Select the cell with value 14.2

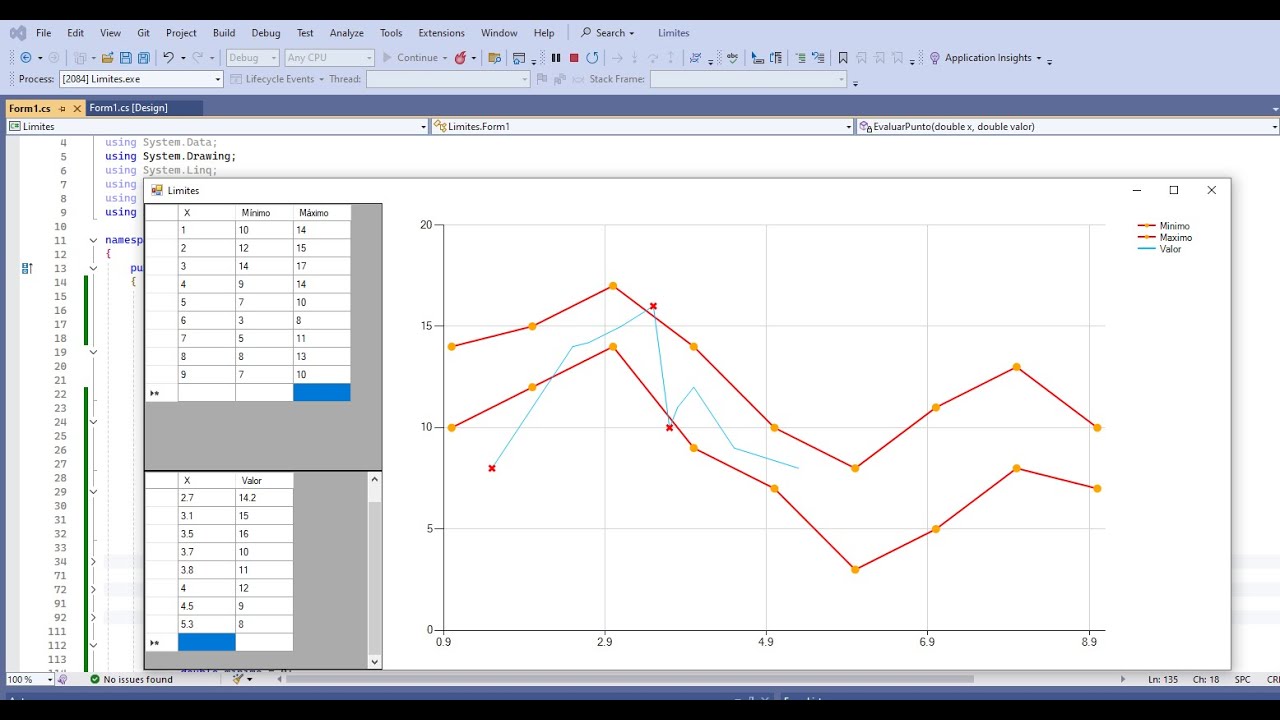(265, 498)
